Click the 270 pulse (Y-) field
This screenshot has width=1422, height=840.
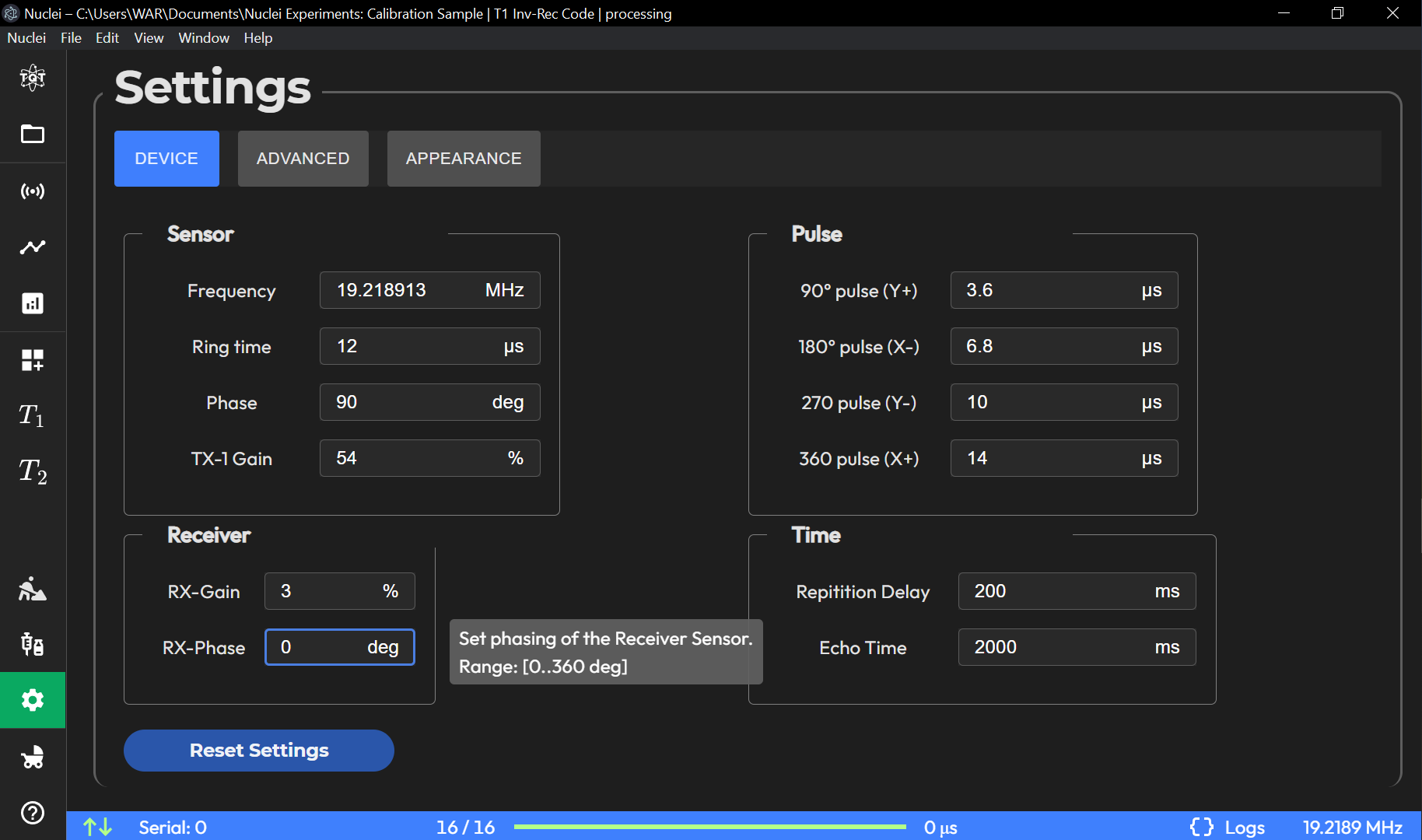1064,402
